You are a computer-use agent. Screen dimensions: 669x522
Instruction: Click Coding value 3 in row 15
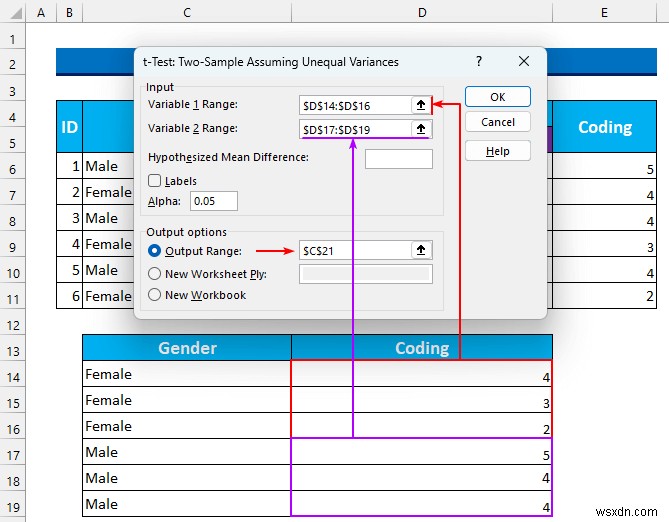(422, 400)
